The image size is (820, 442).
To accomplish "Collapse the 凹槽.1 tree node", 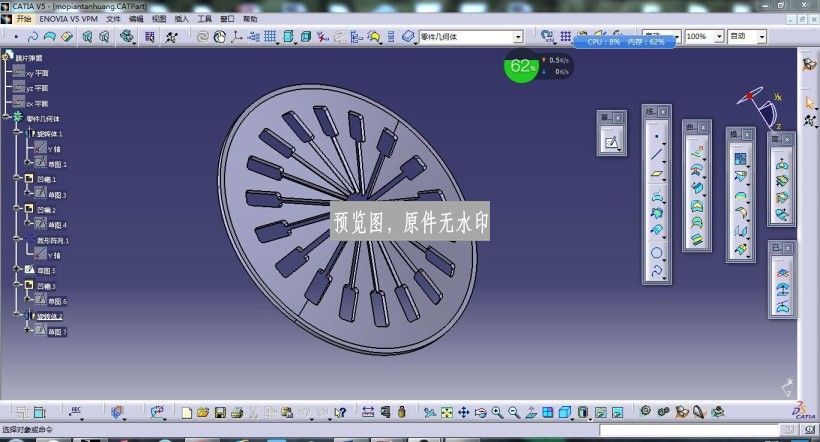I will (x=17, y=178).
